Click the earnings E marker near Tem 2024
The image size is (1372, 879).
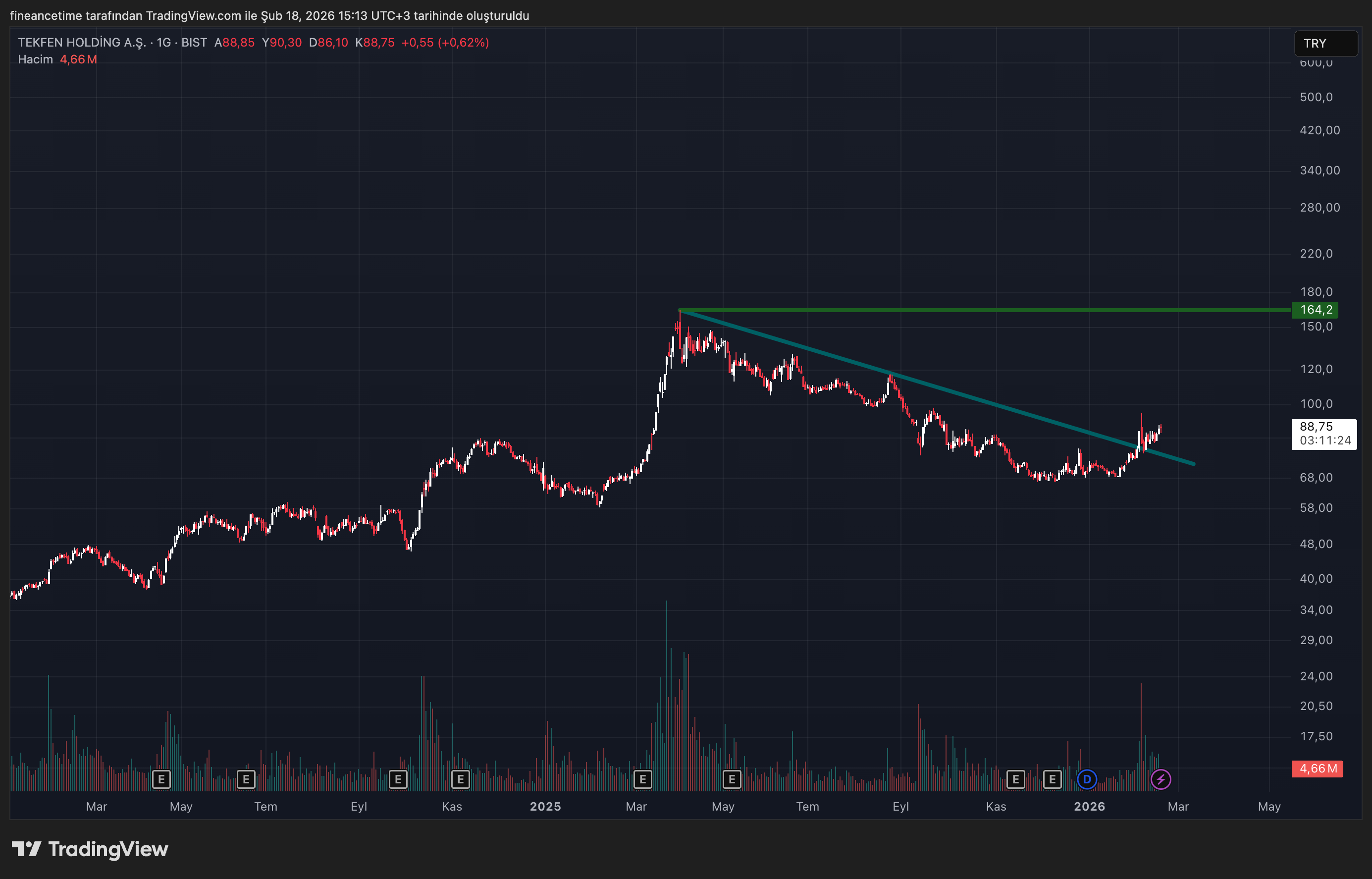(x=246, y=779)
